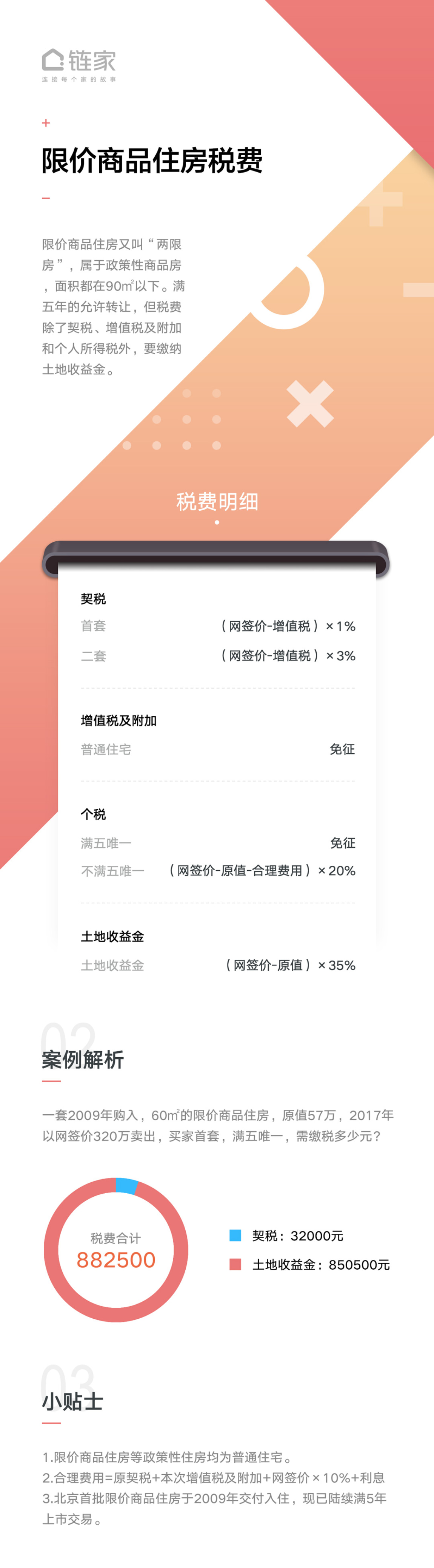Select the 税费明细 section heading
Image resolution: width=434 pixels, height=1568 pixels.
217,502
